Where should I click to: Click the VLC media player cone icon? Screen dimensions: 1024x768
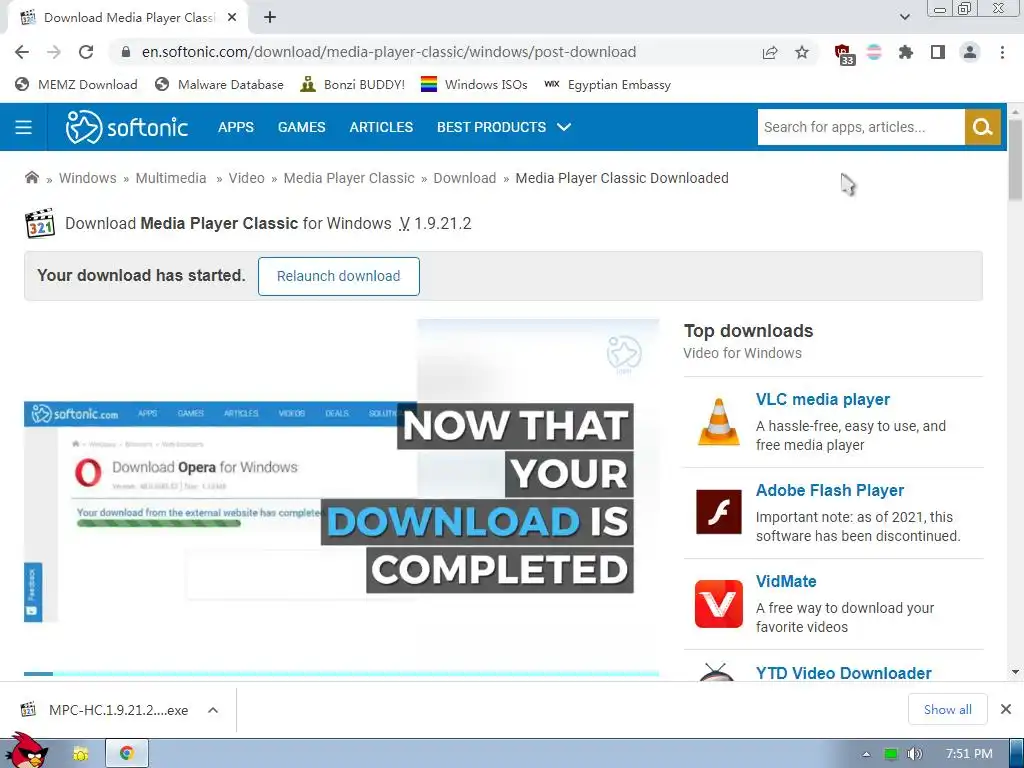click(x=718, y=422)
